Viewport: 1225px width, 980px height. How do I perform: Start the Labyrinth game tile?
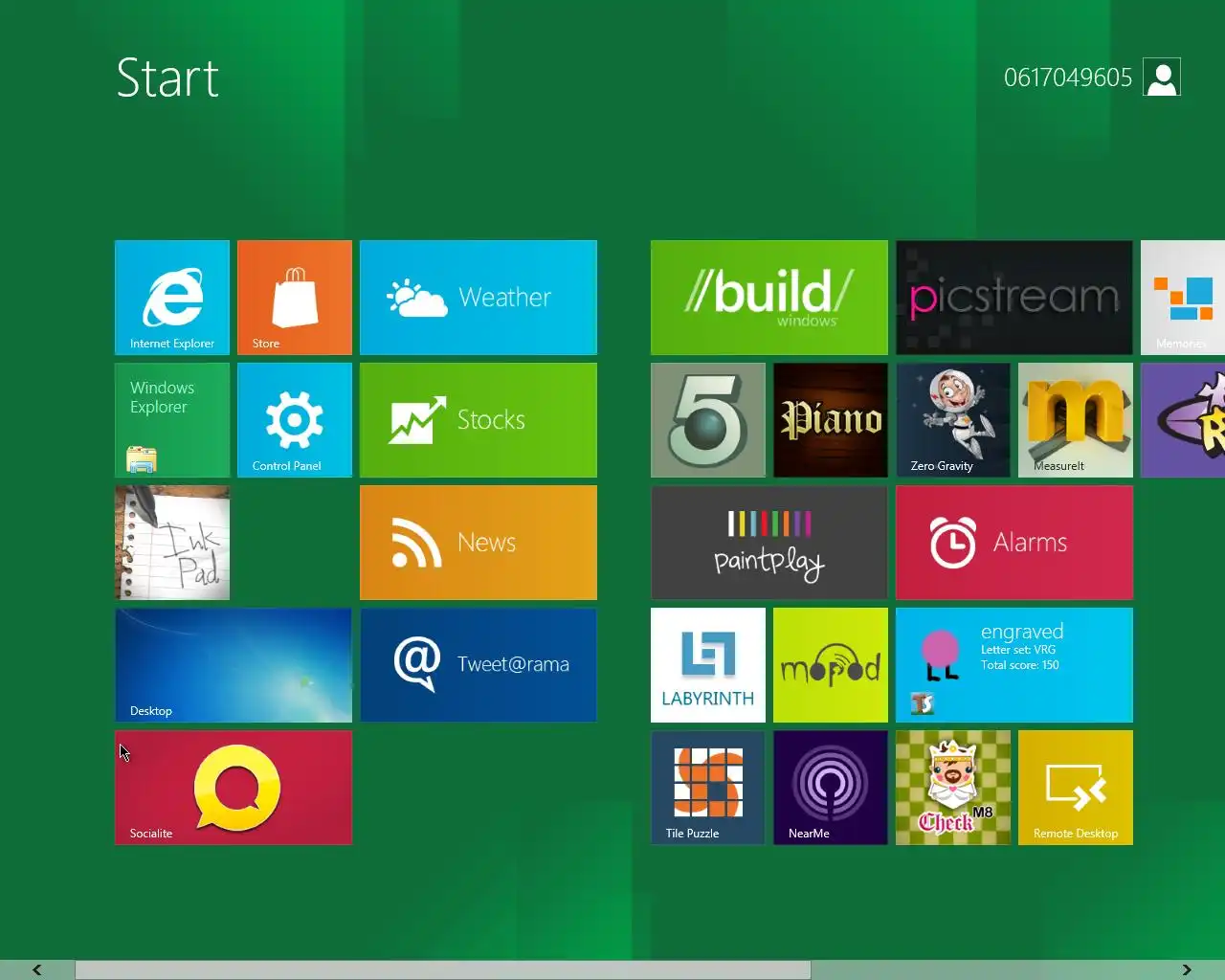(x=708, y=665)
